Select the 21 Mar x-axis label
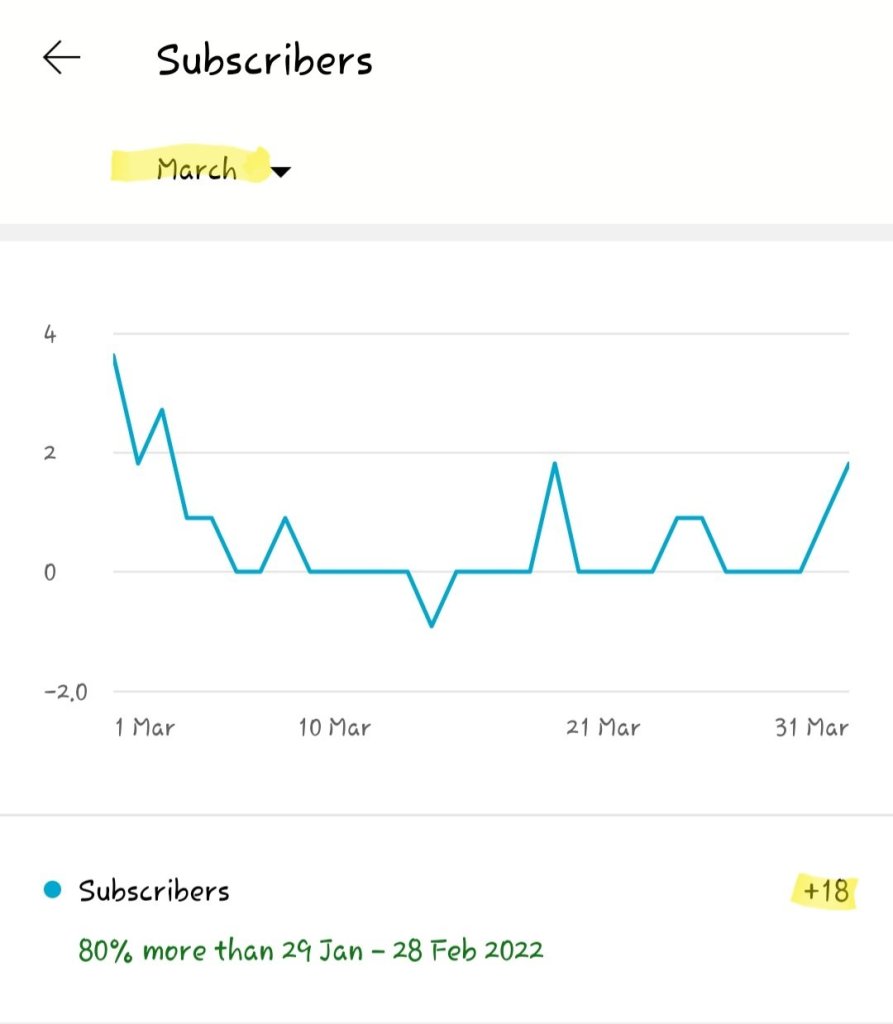 click(x=603, y=727)
